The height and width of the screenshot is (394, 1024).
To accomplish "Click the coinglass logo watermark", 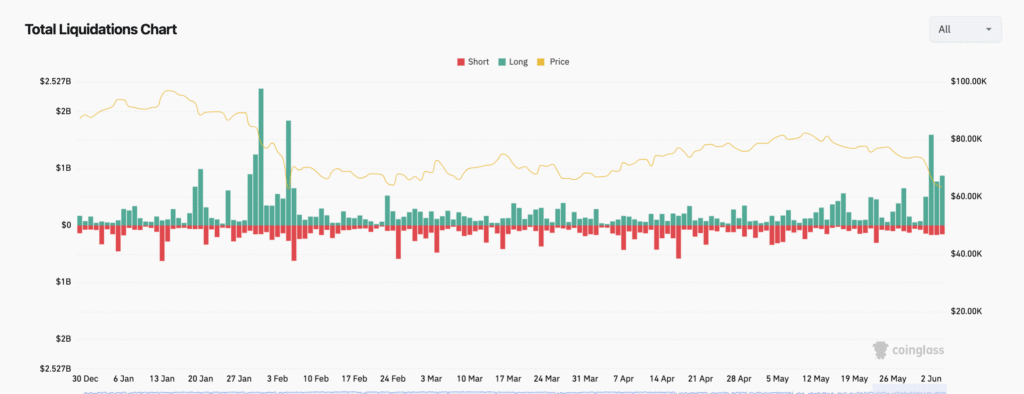I will (x=908, y=351).
